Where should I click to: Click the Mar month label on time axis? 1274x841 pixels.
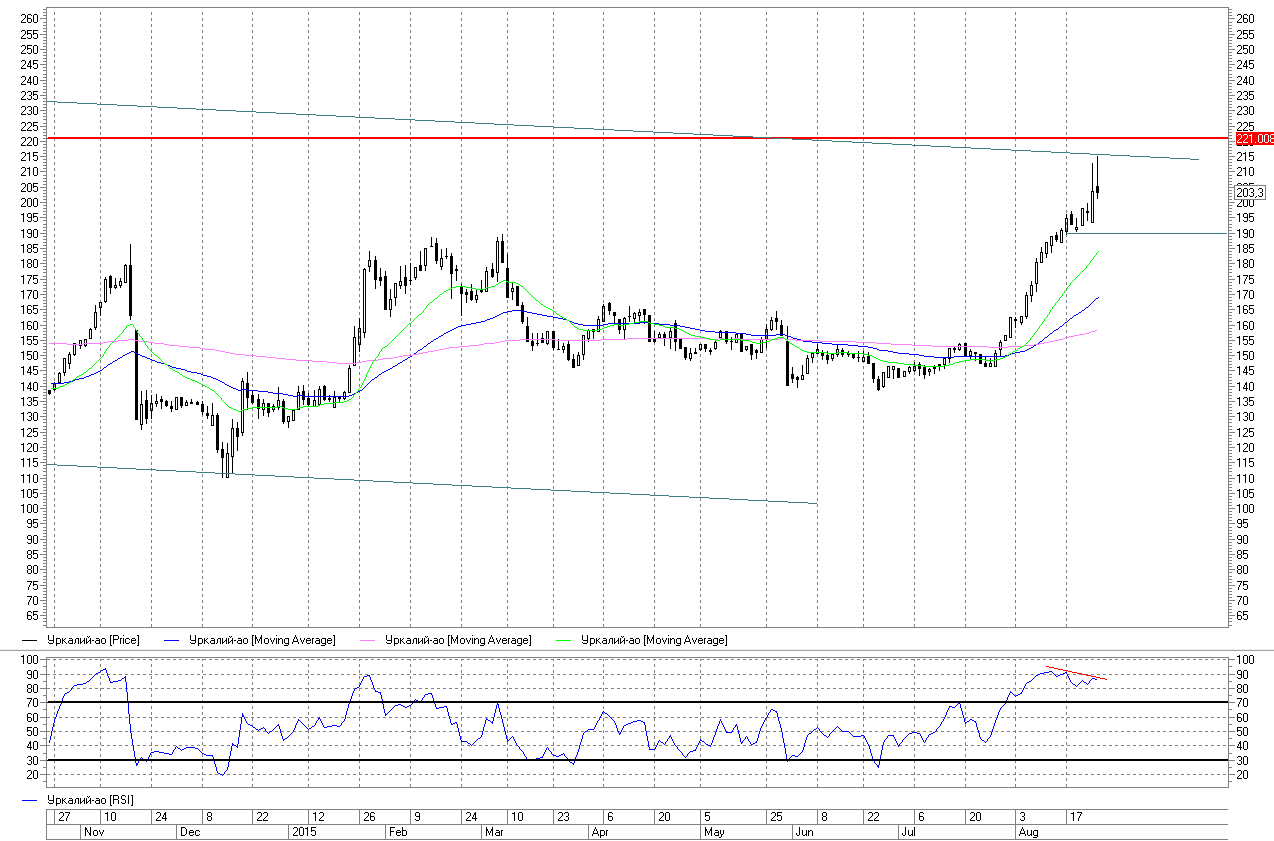point(494,832)
